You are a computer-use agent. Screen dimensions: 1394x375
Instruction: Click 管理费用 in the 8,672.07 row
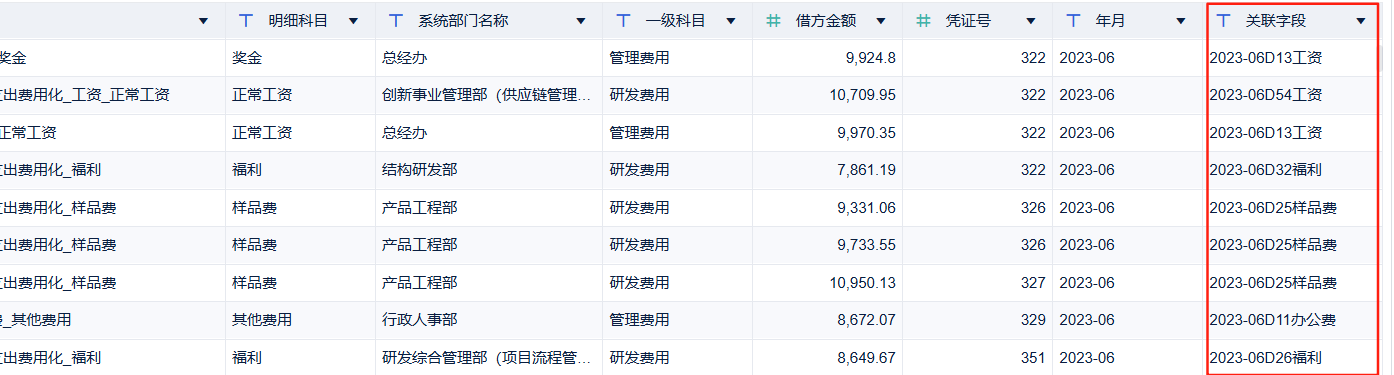(x=639, y=320)
